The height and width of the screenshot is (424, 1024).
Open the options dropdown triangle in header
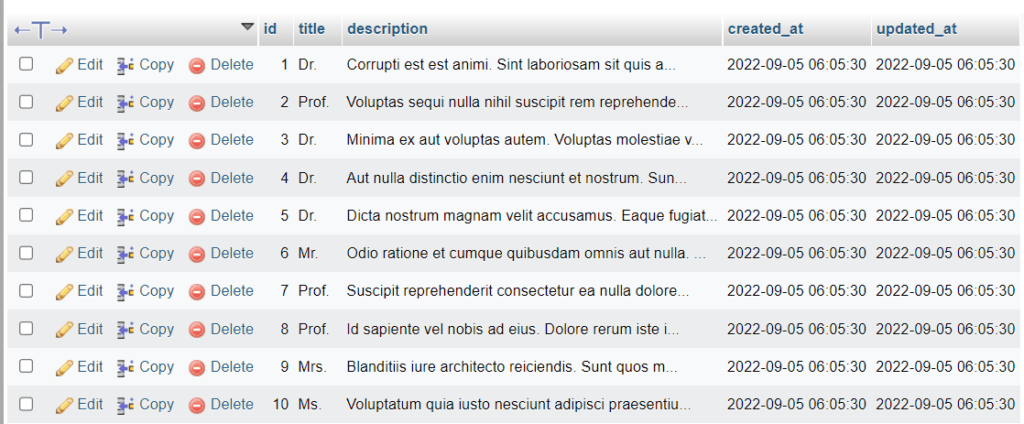pos(247,27)
